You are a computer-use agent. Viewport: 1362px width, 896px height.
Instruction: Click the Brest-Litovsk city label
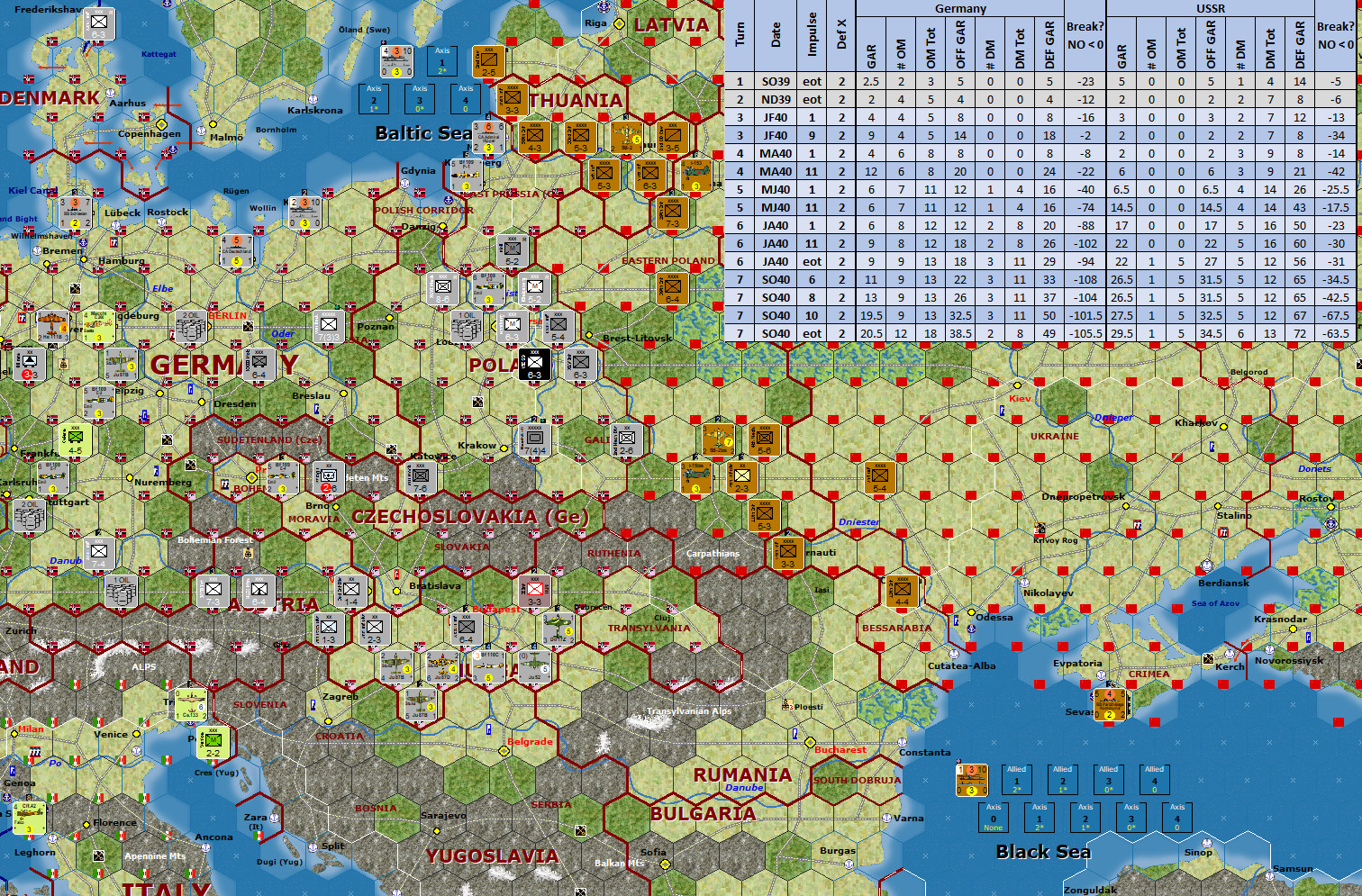coord(638,338)
